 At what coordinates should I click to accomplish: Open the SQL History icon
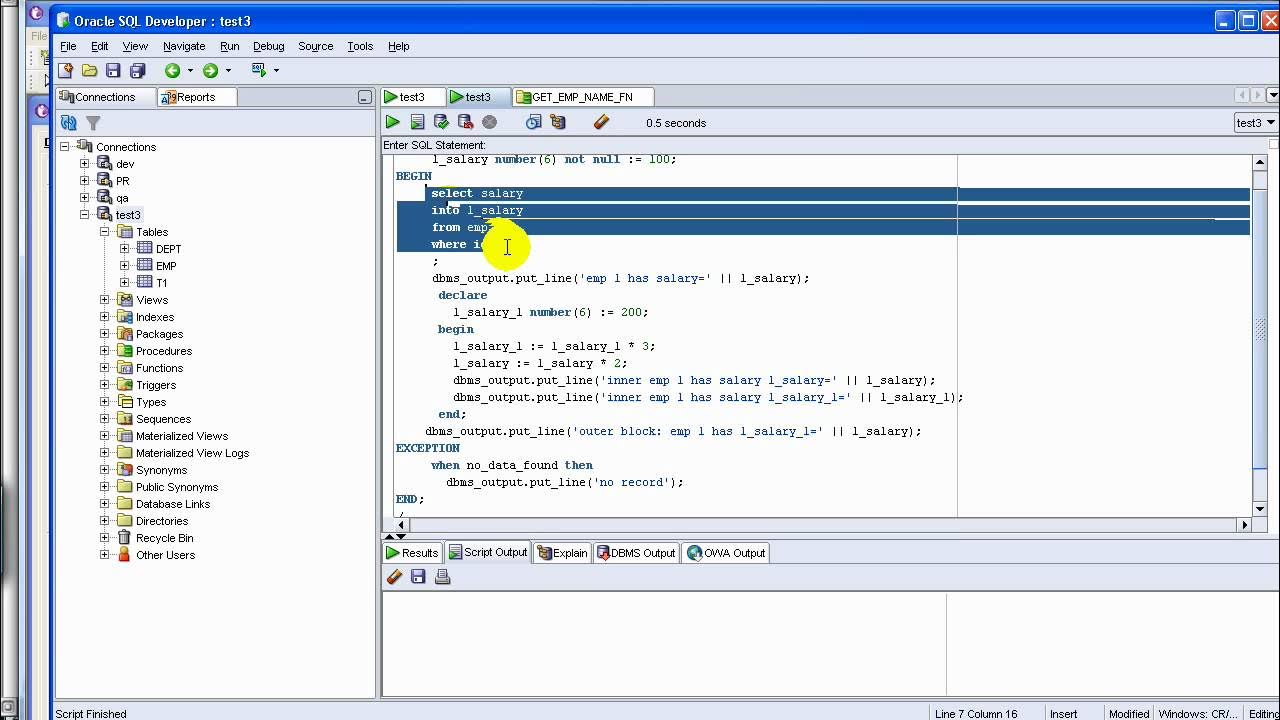tap(533, 122)
